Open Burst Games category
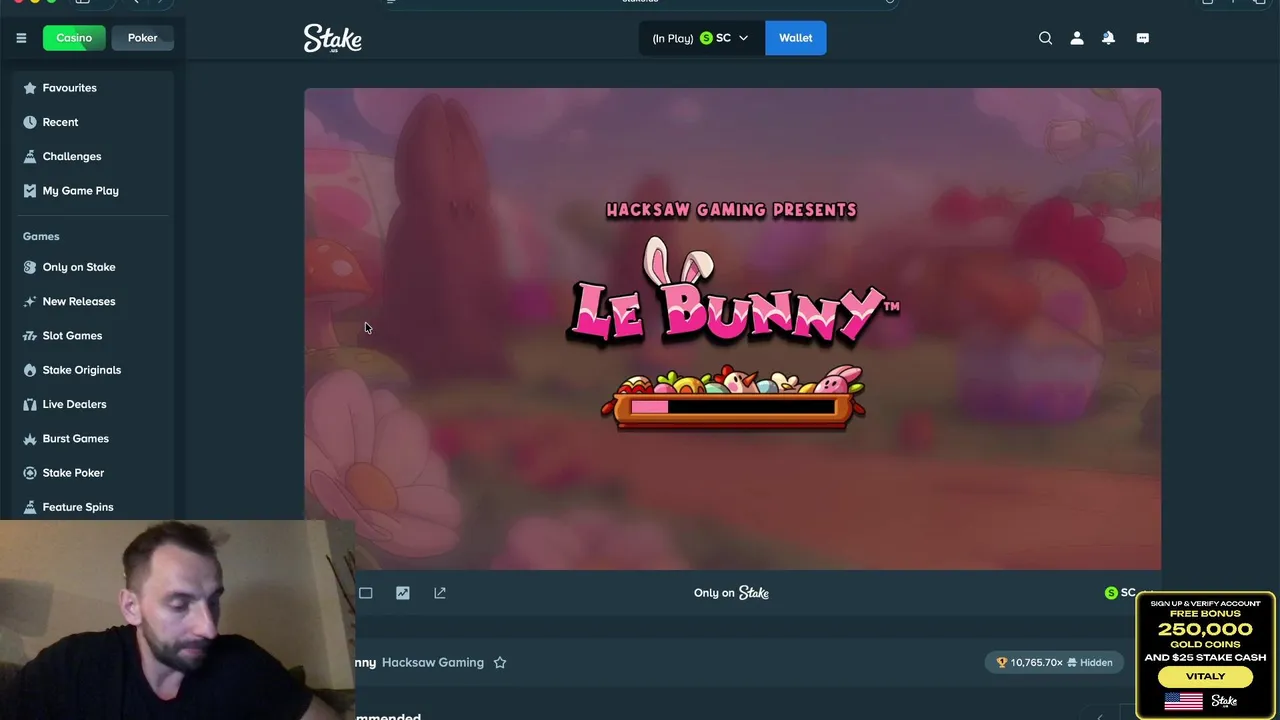The image size is (1280, 720). click(94, 438)
